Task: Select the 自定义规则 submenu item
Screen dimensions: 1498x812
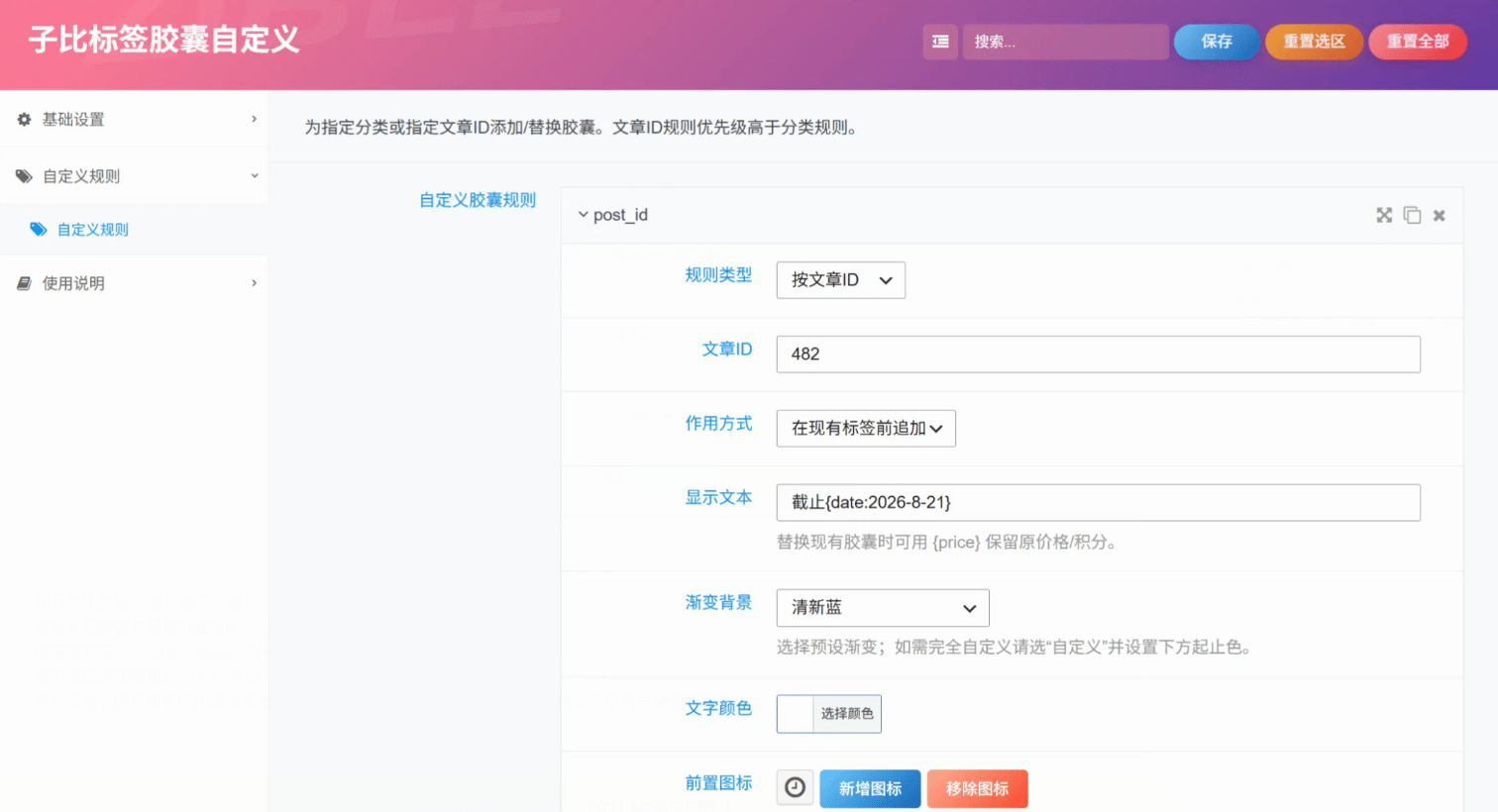Action: 134,229
